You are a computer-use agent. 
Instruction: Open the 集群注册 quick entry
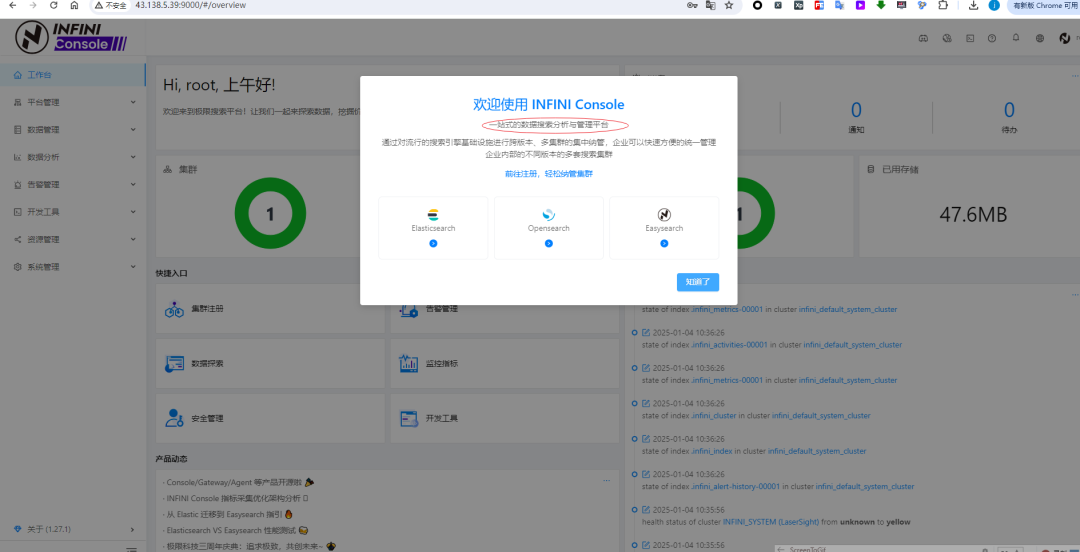270,309
